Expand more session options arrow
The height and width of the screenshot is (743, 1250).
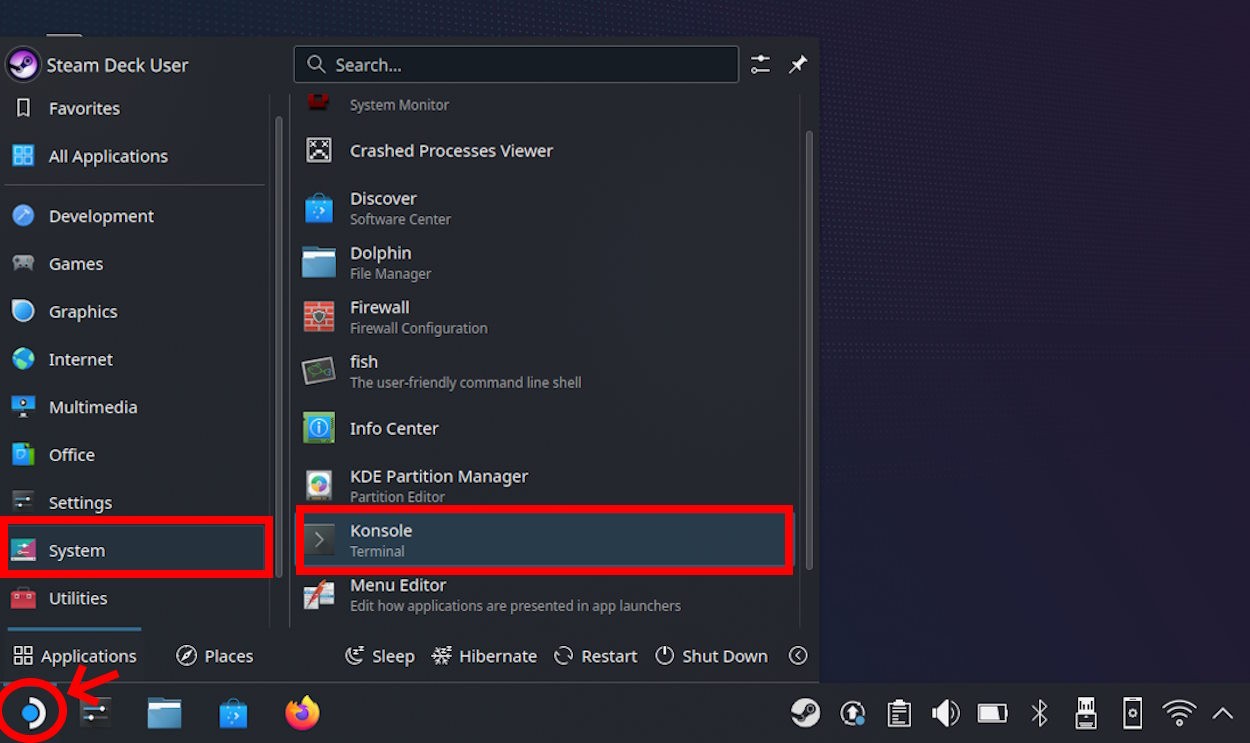798,656
